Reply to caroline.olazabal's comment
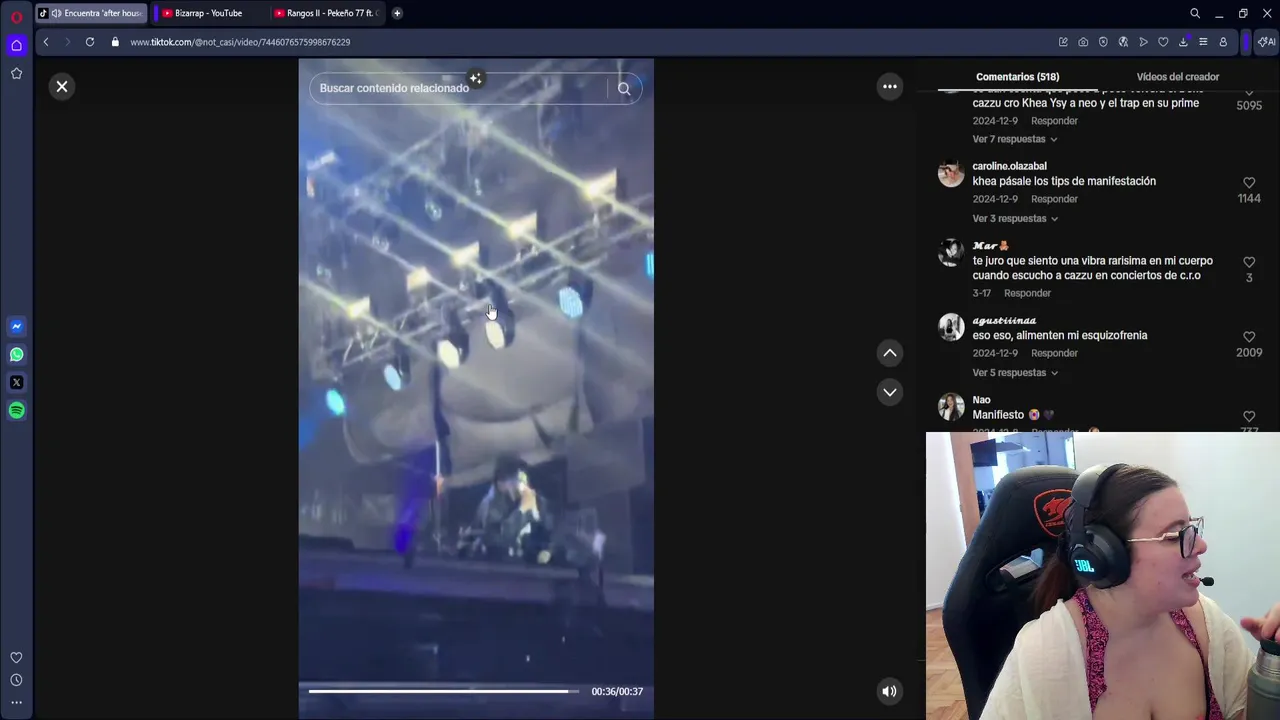 pyautogui.click(x=1054, y=199)
